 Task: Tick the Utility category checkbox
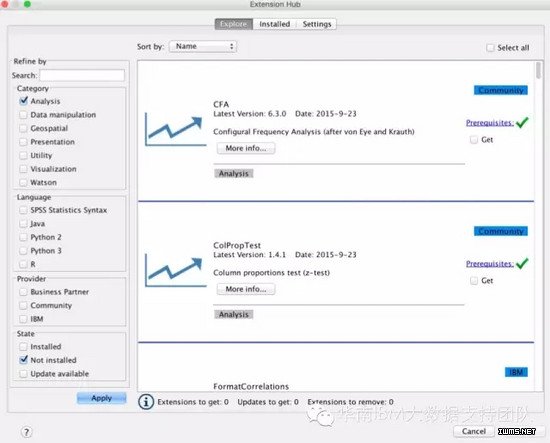(23, 155)
